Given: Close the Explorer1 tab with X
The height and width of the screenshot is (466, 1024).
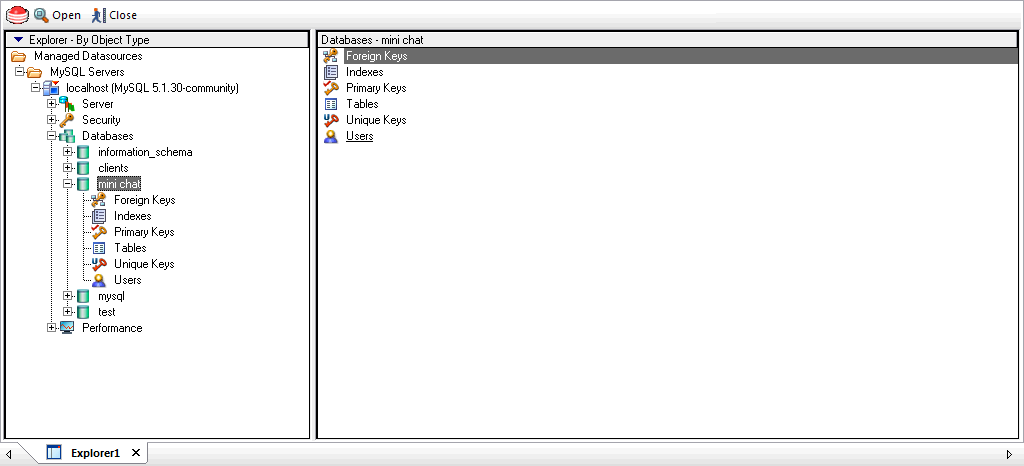Looking at the screenshot, I should click(x=136, y=453).
